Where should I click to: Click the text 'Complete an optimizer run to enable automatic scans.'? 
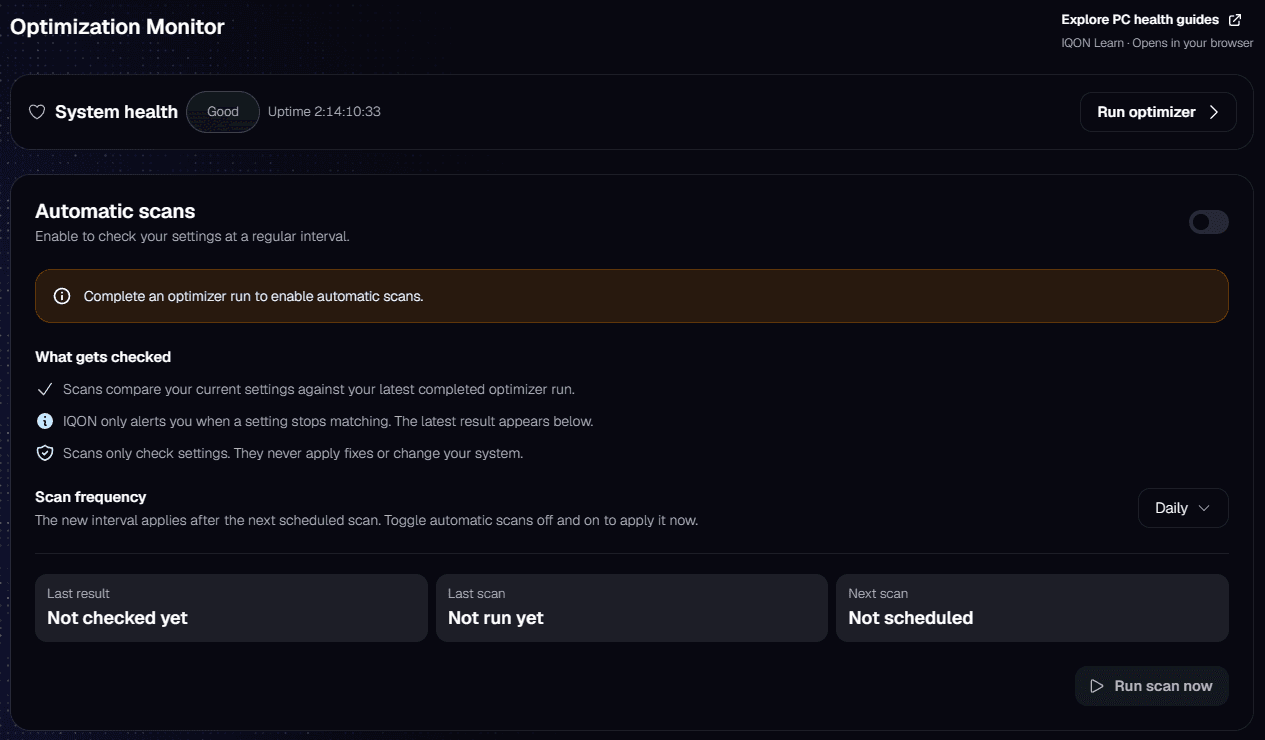pos(254,296)
